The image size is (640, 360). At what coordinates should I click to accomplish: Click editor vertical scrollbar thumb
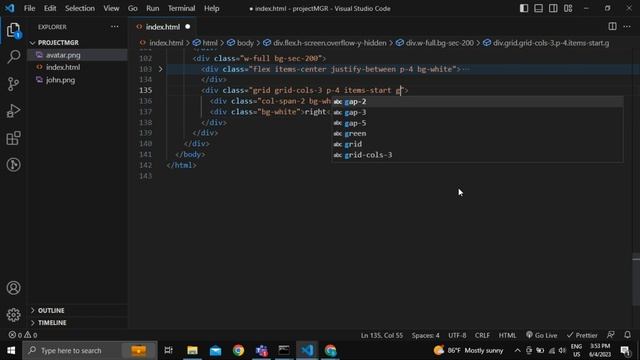[636, 279]
